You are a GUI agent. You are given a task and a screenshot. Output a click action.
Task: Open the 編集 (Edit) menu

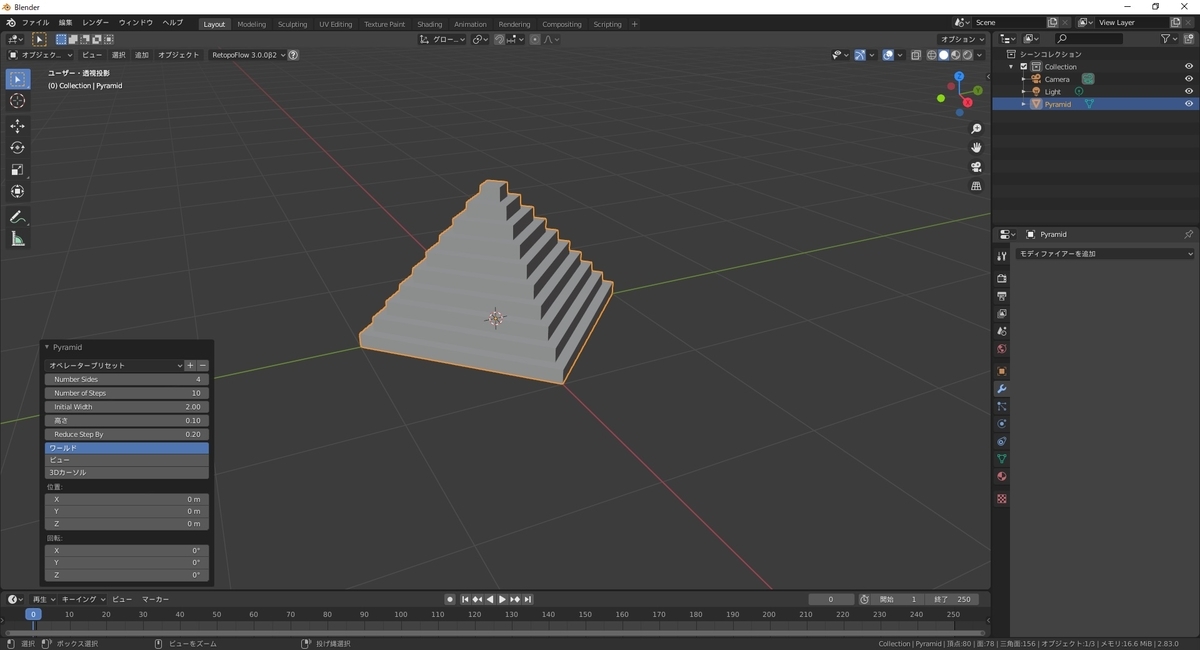[x=65, y=23]
